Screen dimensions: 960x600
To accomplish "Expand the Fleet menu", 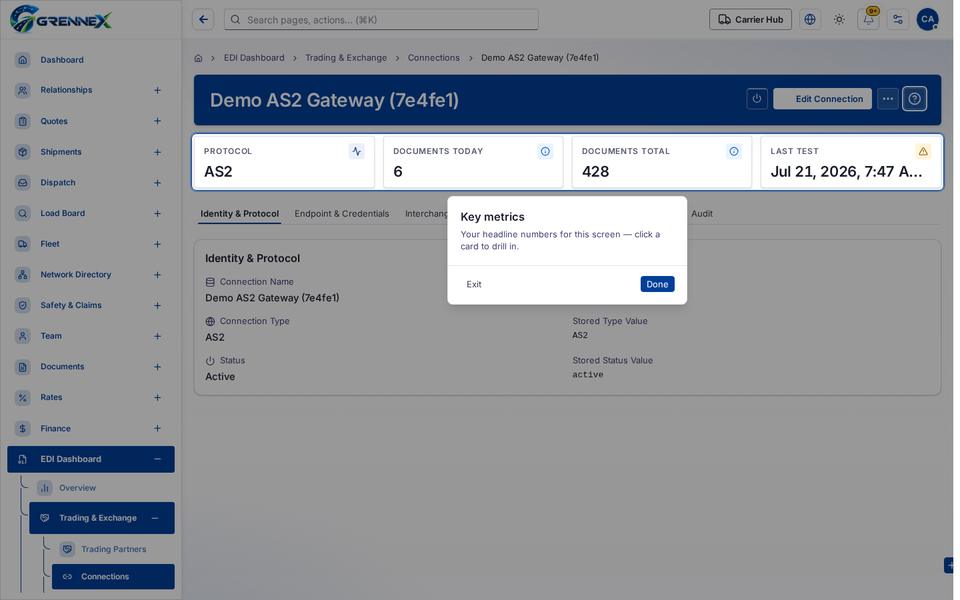I will tap(157, 244).
